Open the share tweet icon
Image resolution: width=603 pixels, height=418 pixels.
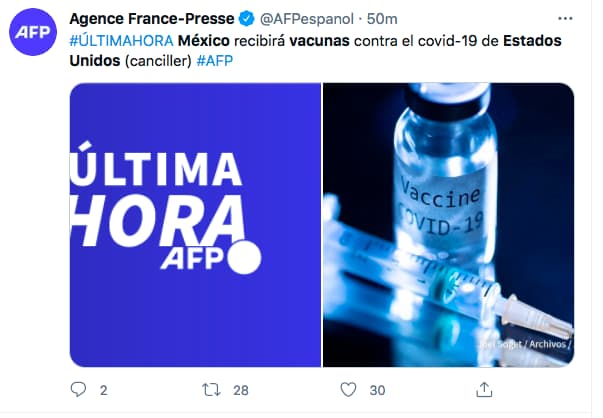tap(484, 388)
